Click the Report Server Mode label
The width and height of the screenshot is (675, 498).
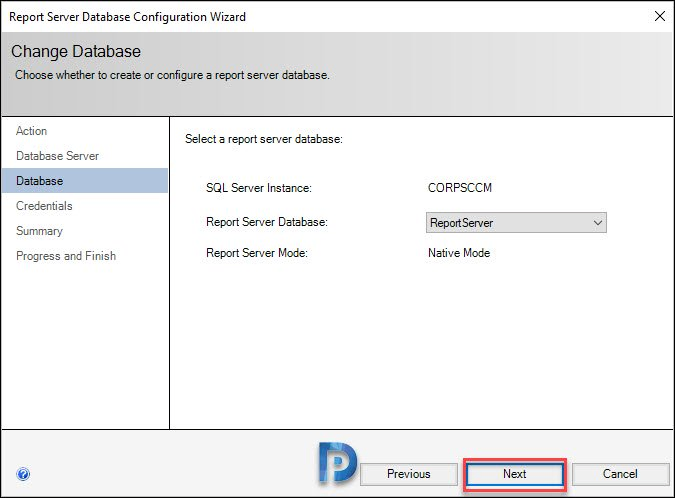[x=257, y=253]
